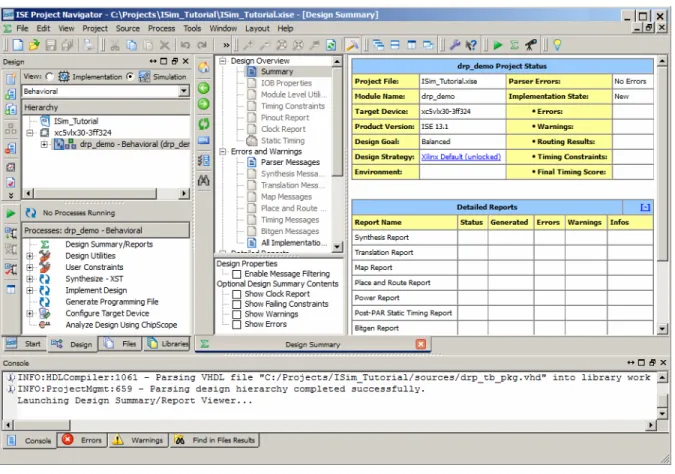Click the Copy toolbar icon
The image size is (675, 474).
coord(131,45)
